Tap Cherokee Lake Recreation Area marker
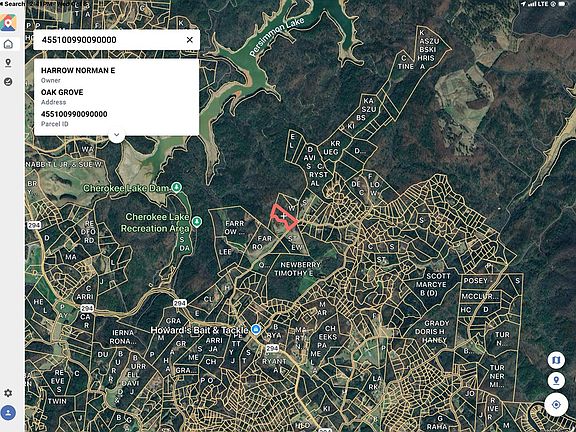Image resolution: width=576 pixels, height=432 pixels. 197,222
